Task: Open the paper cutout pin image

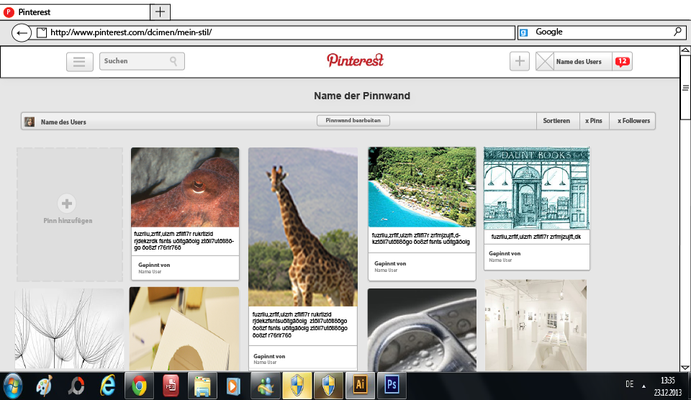Action: (184, 329)
